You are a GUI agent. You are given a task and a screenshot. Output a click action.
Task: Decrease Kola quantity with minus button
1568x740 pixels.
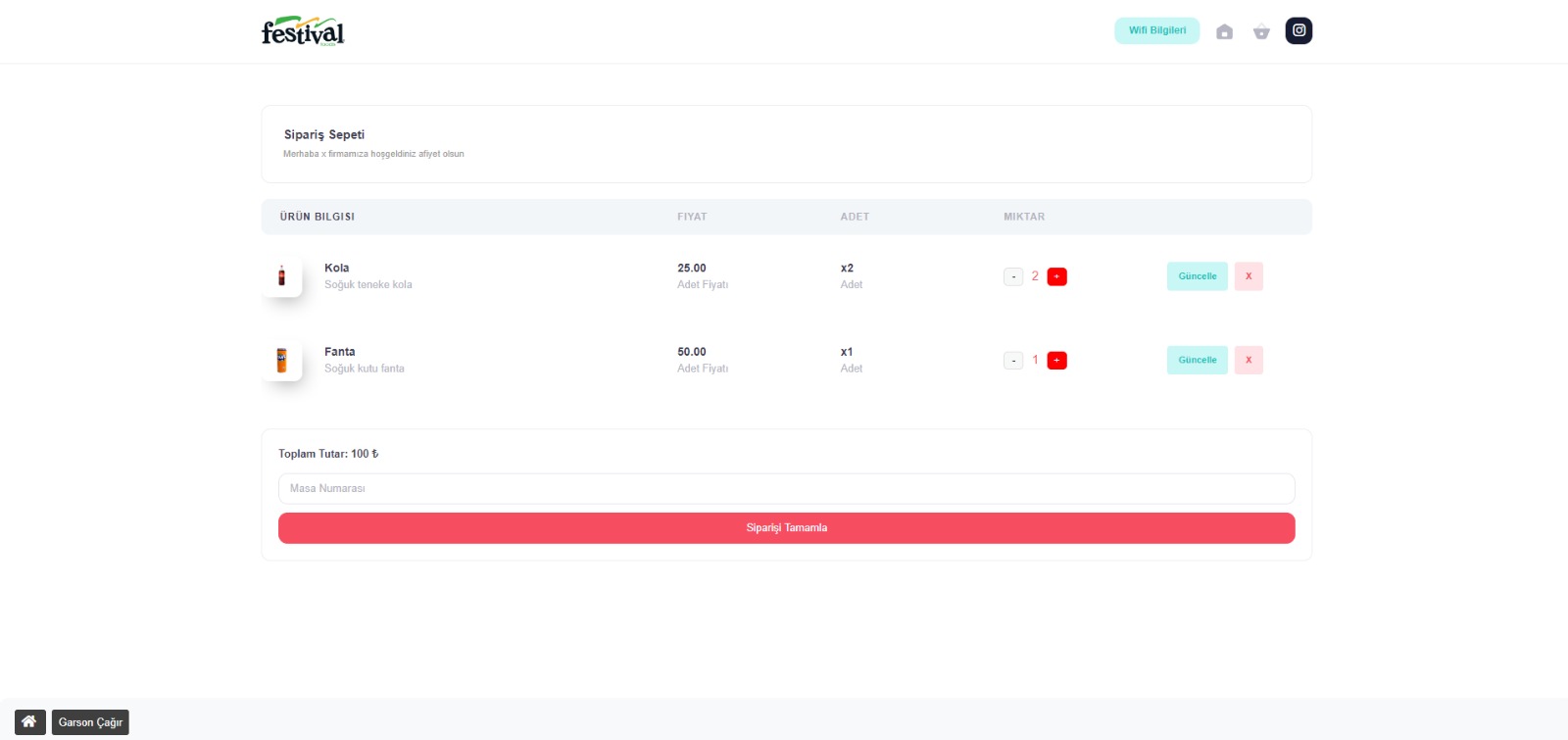point(1013,277)
